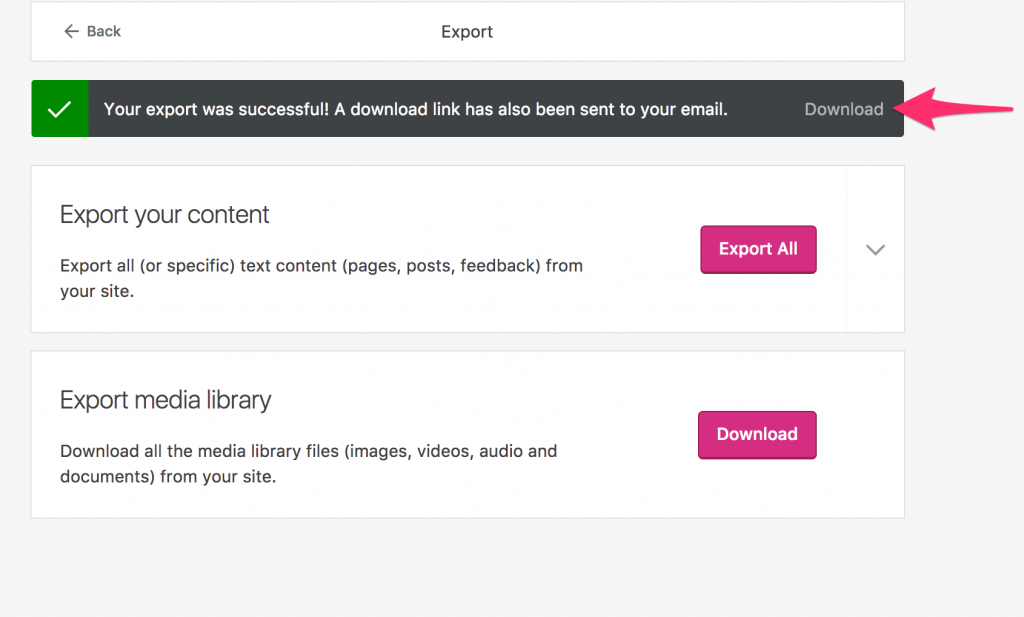The height and width of the screenshot is (617, 1024).
Task: Click the Export page title
Action: (467, 31)
